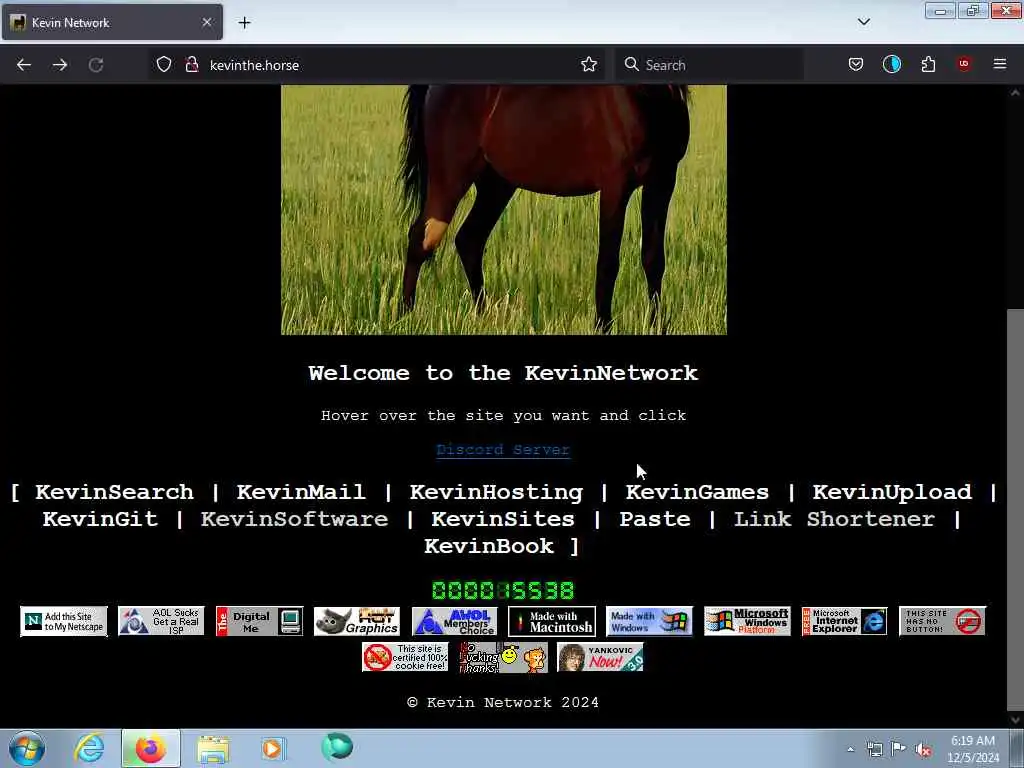The width and height of the screenshot is (1024, 768).
Task: Click the page vertical scrollbar thumb
Action: pyautogui.click(x=1015, y=509)
